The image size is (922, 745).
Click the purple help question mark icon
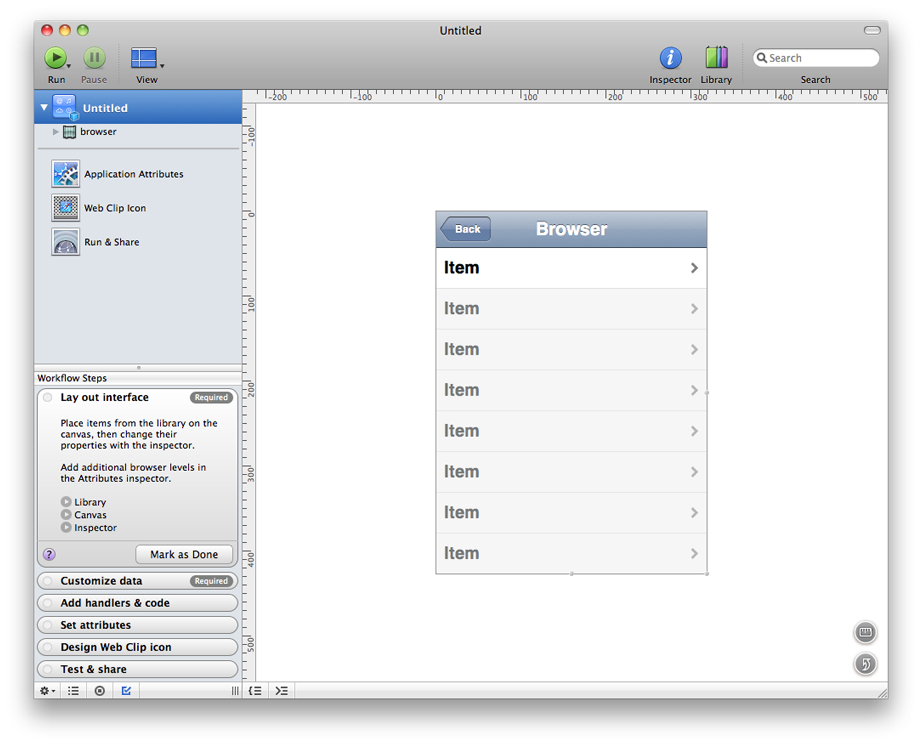[49, 555]
